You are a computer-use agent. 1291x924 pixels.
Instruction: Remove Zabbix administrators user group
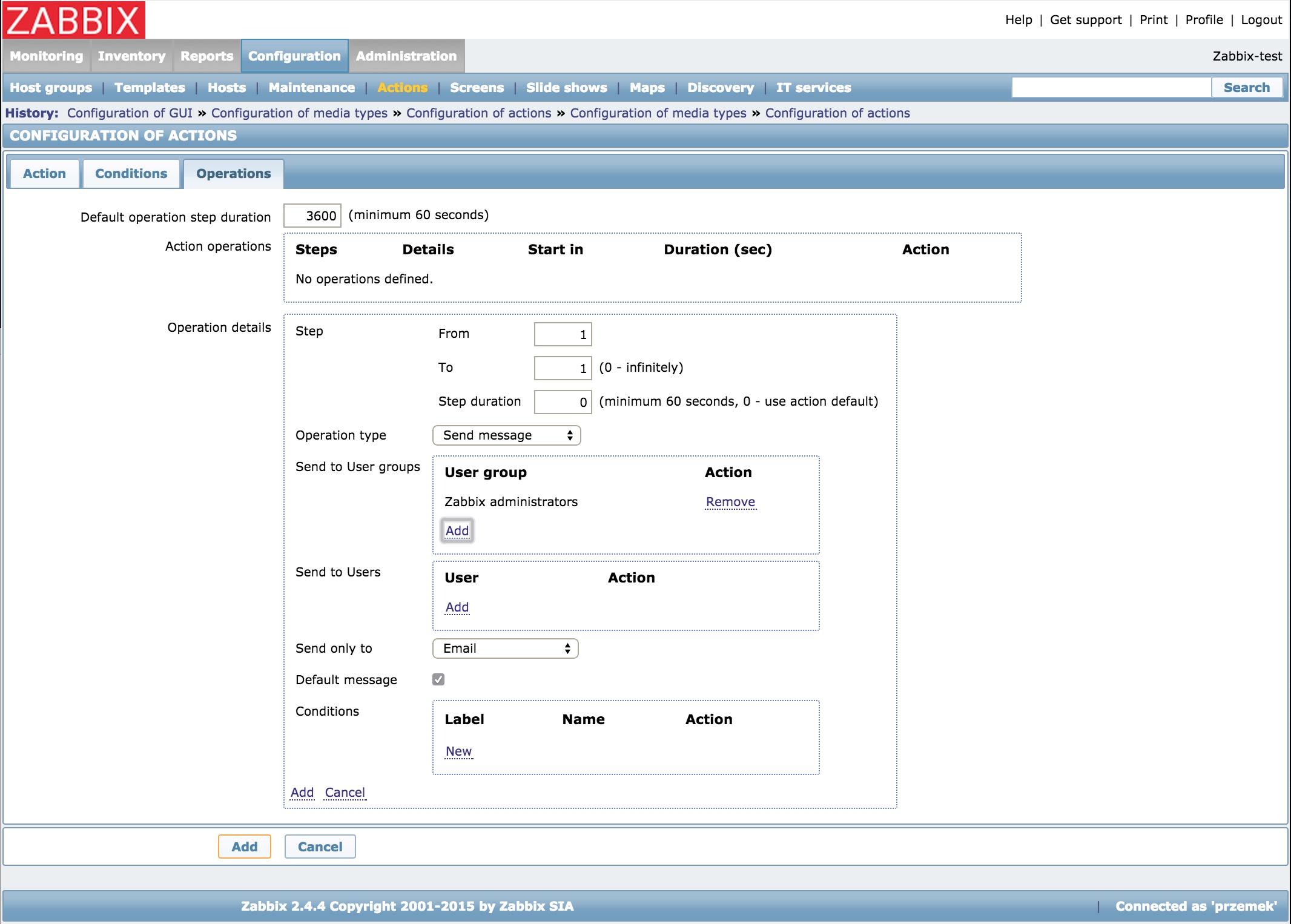(x=730, y=502)
